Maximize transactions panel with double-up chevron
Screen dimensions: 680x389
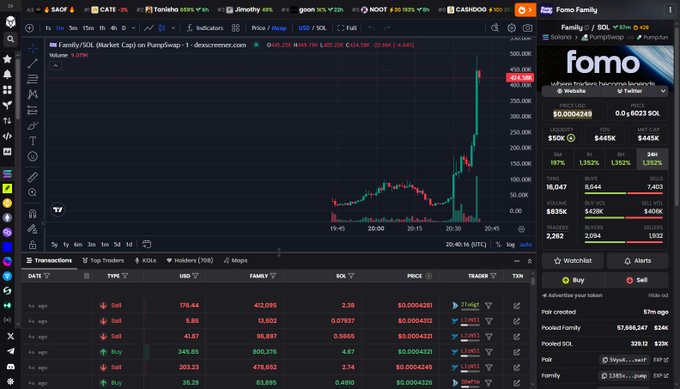[x=530, y=261]
